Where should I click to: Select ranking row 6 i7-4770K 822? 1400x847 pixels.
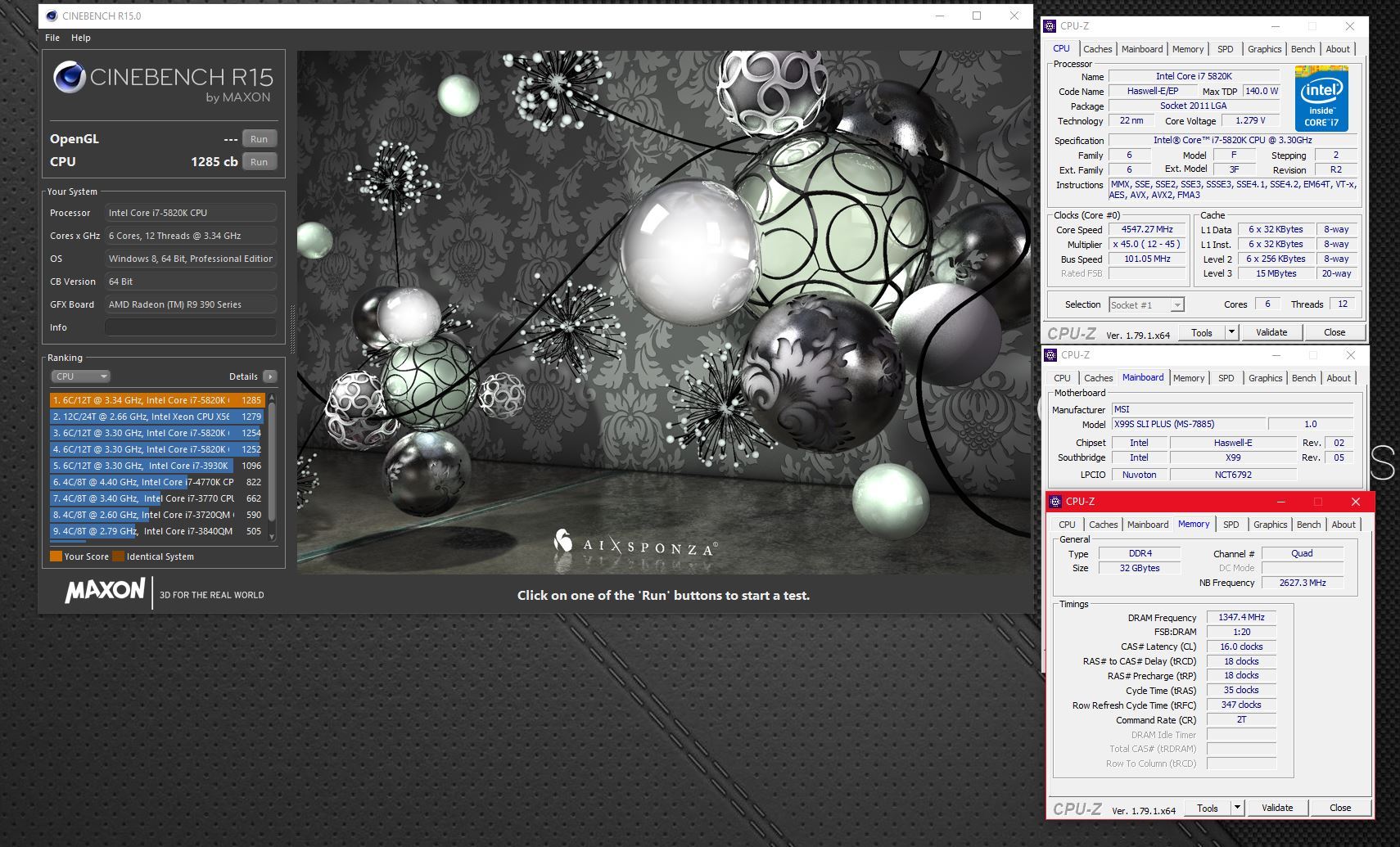[x=157, y=482]
